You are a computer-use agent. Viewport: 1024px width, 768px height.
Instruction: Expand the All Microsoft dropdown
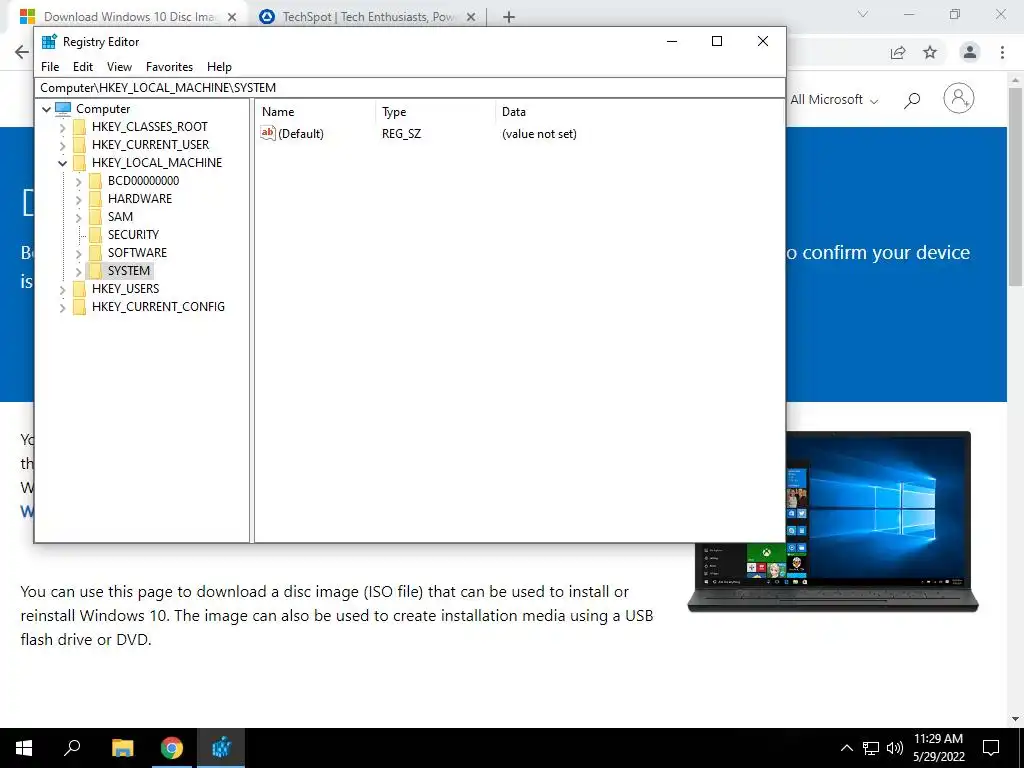(834, 100)
